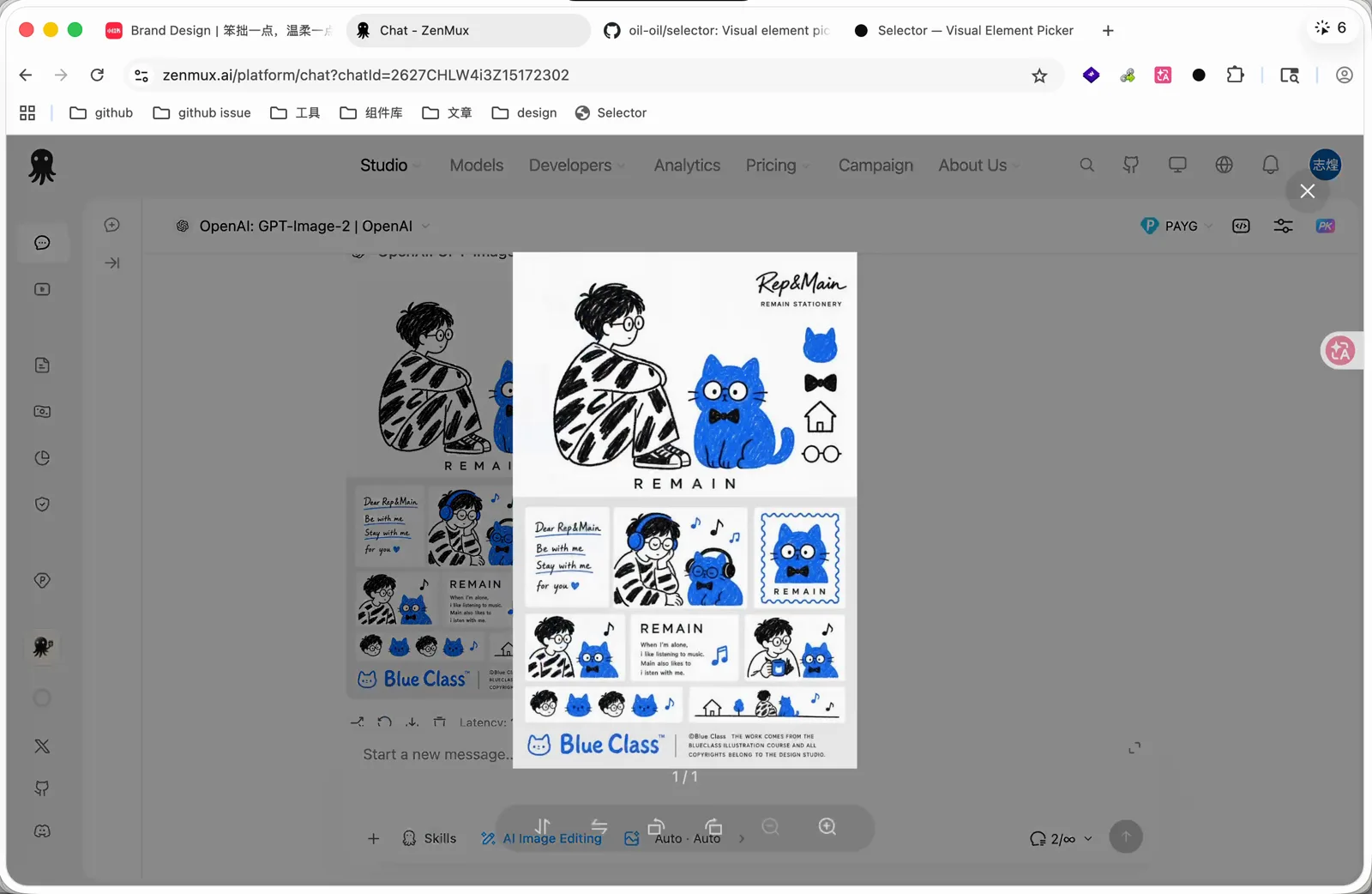The width and height of the screenshot is (1372, 894).
Task: Close the image preview overlay
Action: coord(1307,191)
